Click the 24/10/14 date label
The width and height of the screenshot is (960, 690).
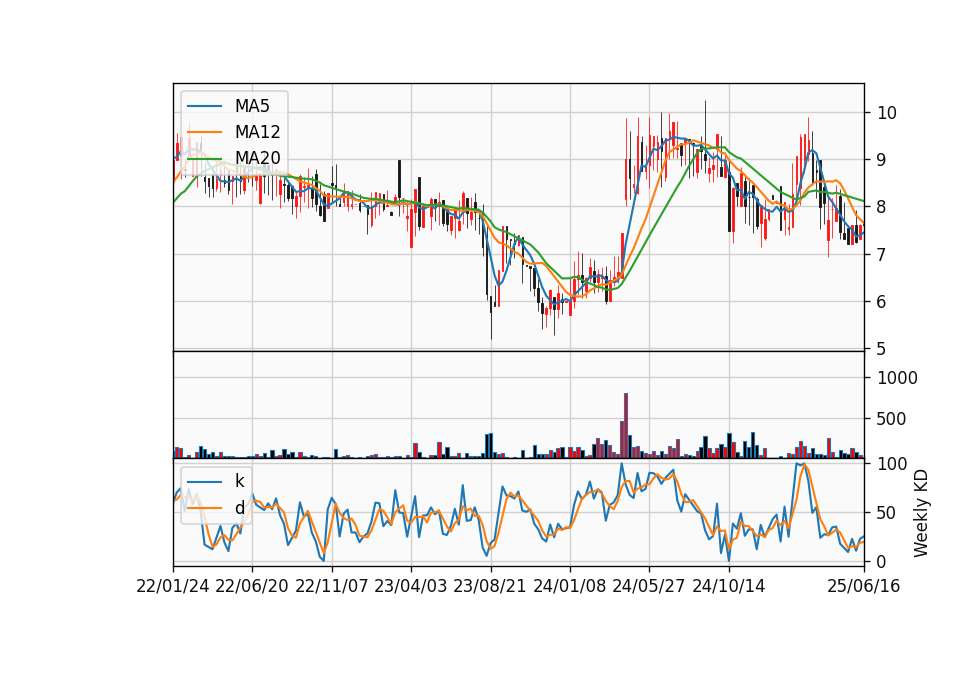729,586
